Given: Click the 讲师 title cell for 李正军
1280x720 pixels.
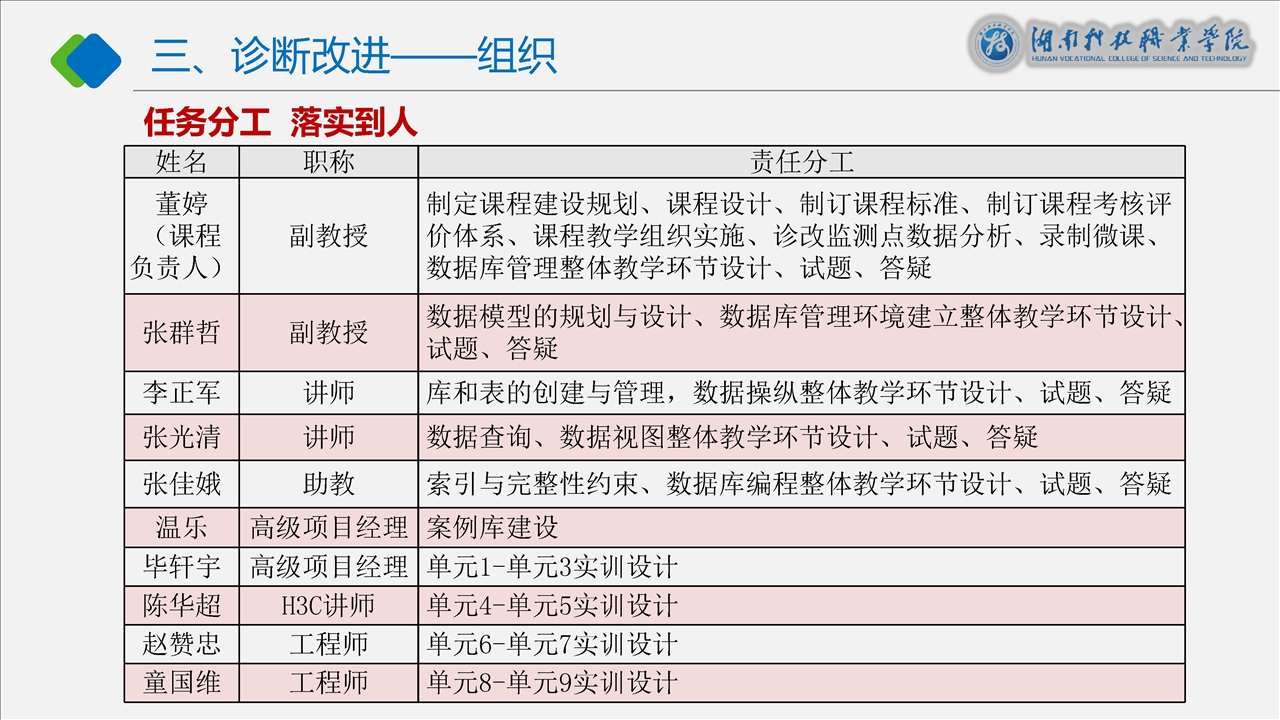Looking at the screenshot, I should (x=328, y=392).
